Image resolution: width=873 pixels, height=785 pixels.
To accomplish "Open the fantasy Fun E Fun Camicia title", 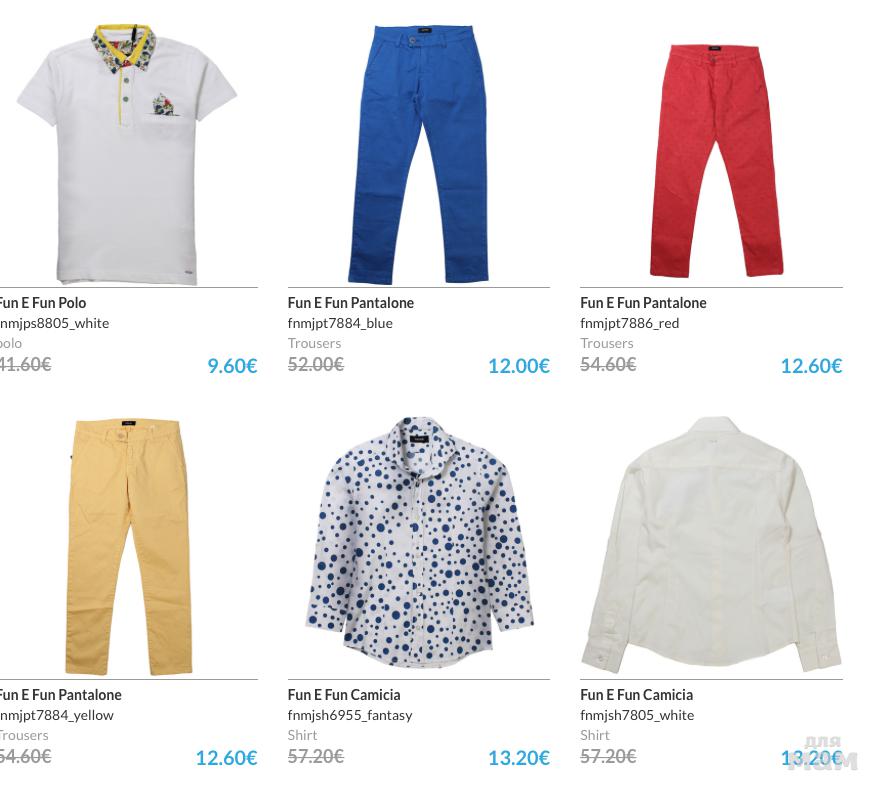I will 344,695.
